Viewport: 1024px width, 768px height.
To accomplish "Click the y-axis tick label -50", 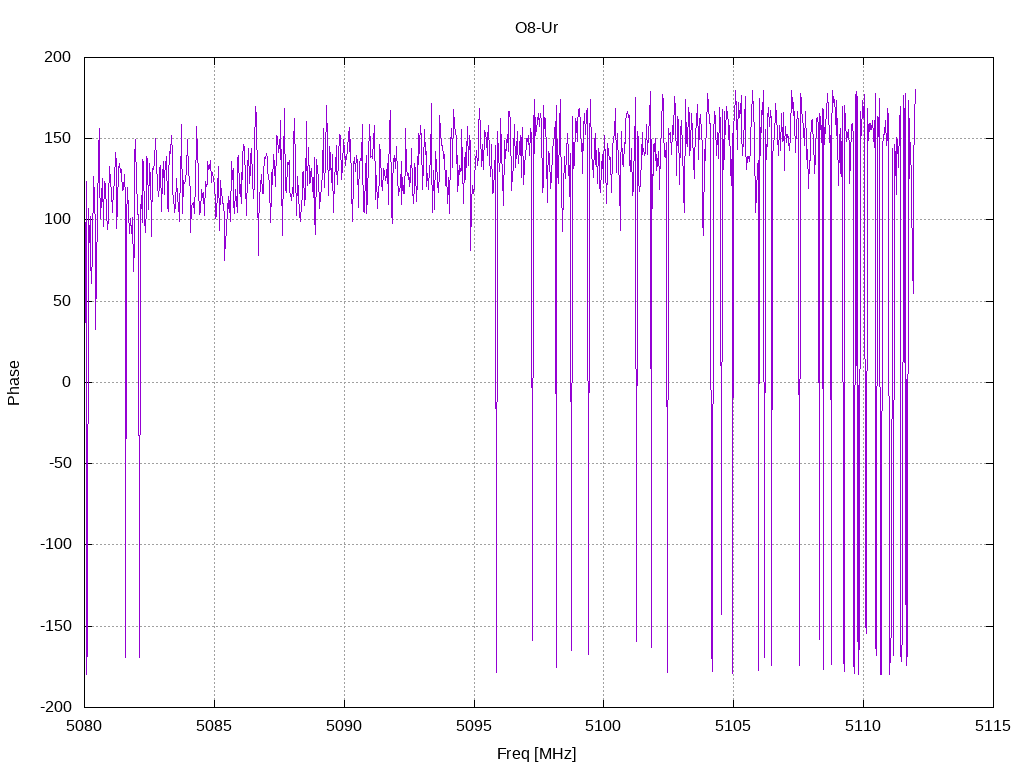I will coord(60,463).
